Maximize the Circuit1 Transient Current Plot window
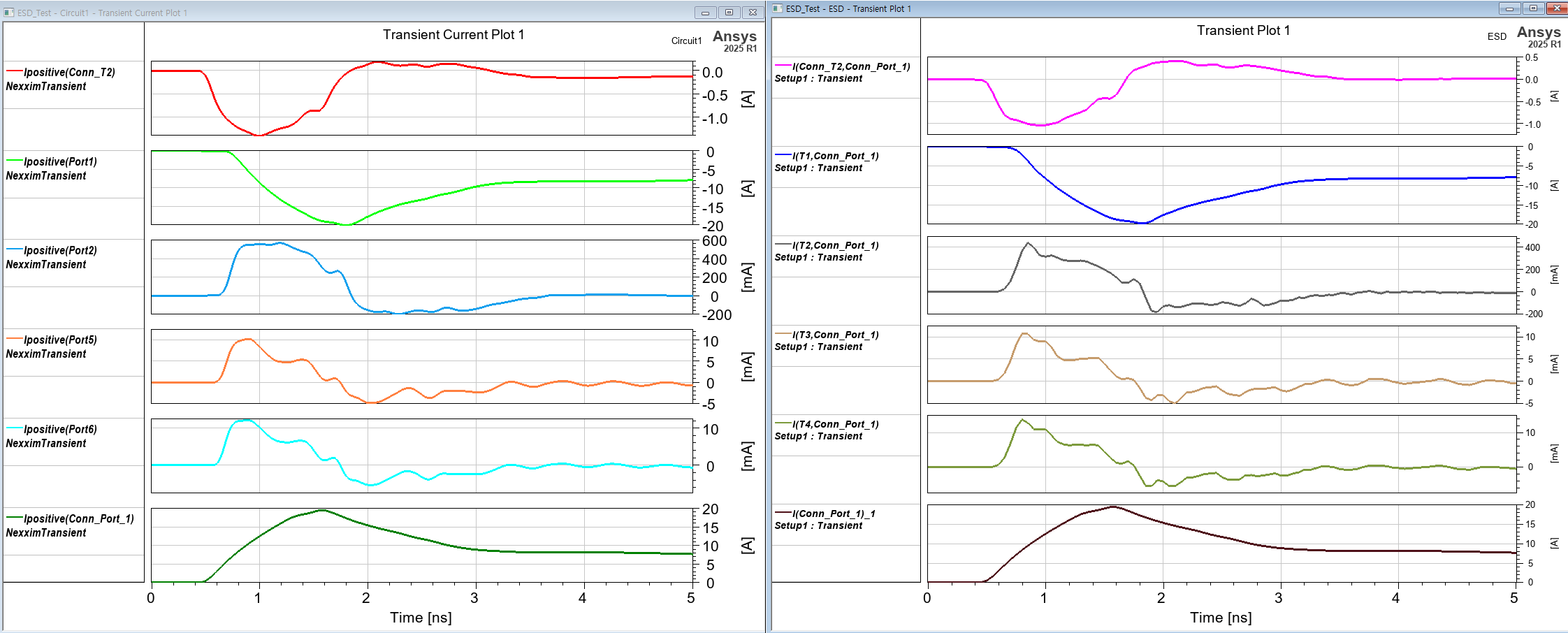 point(729,13)
